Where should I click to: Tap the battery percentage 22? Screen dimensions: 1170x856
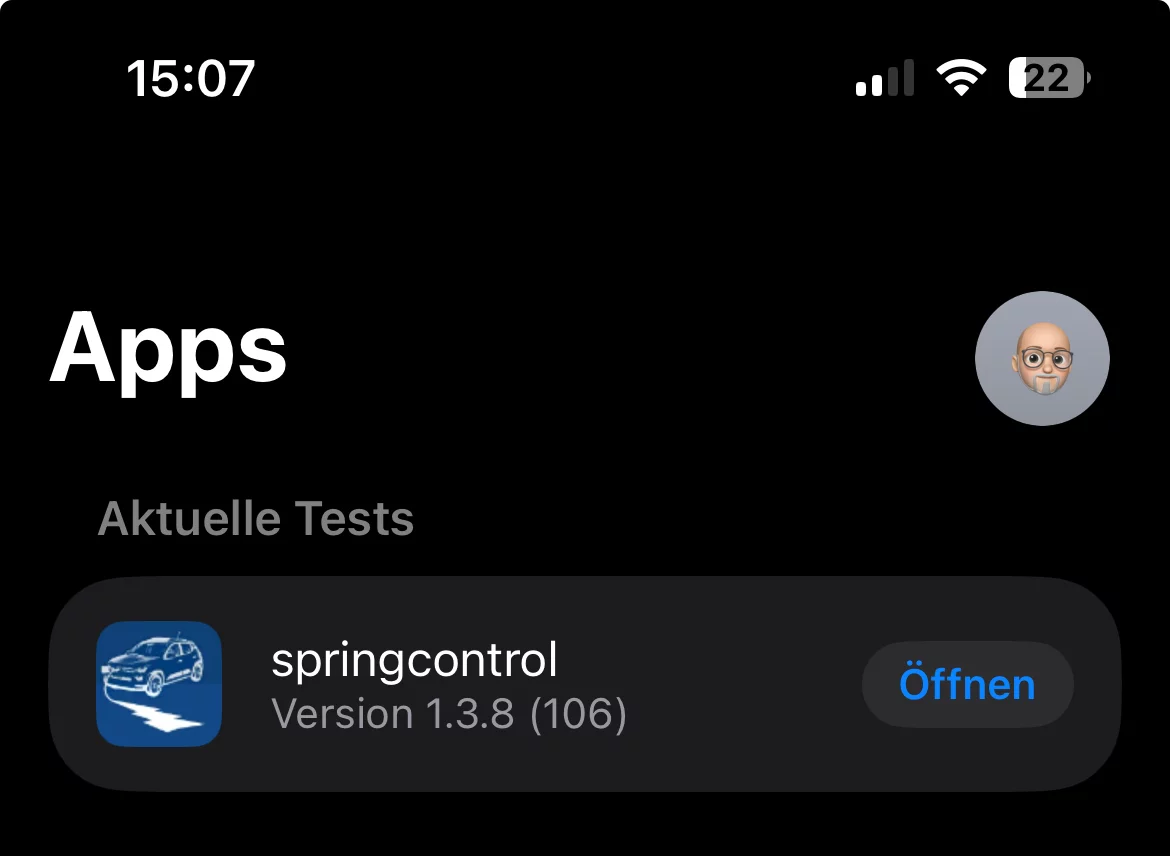(x=1046, y=78)
